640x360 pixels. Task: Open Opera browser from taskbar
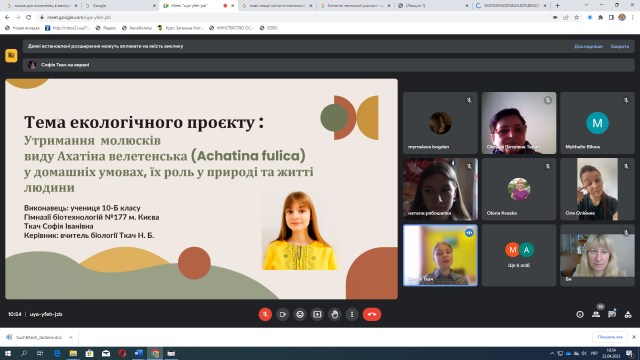pos(122,353)
